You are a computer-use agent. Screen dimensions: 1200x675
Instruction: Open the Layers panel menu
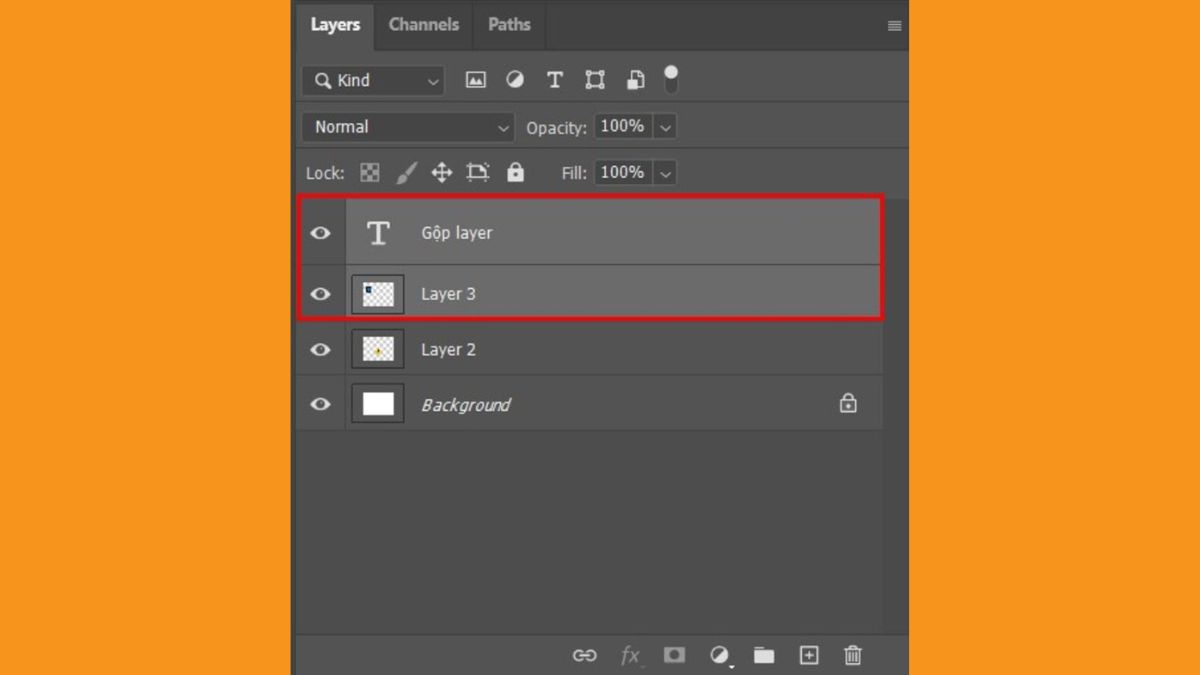pos(893,26)
